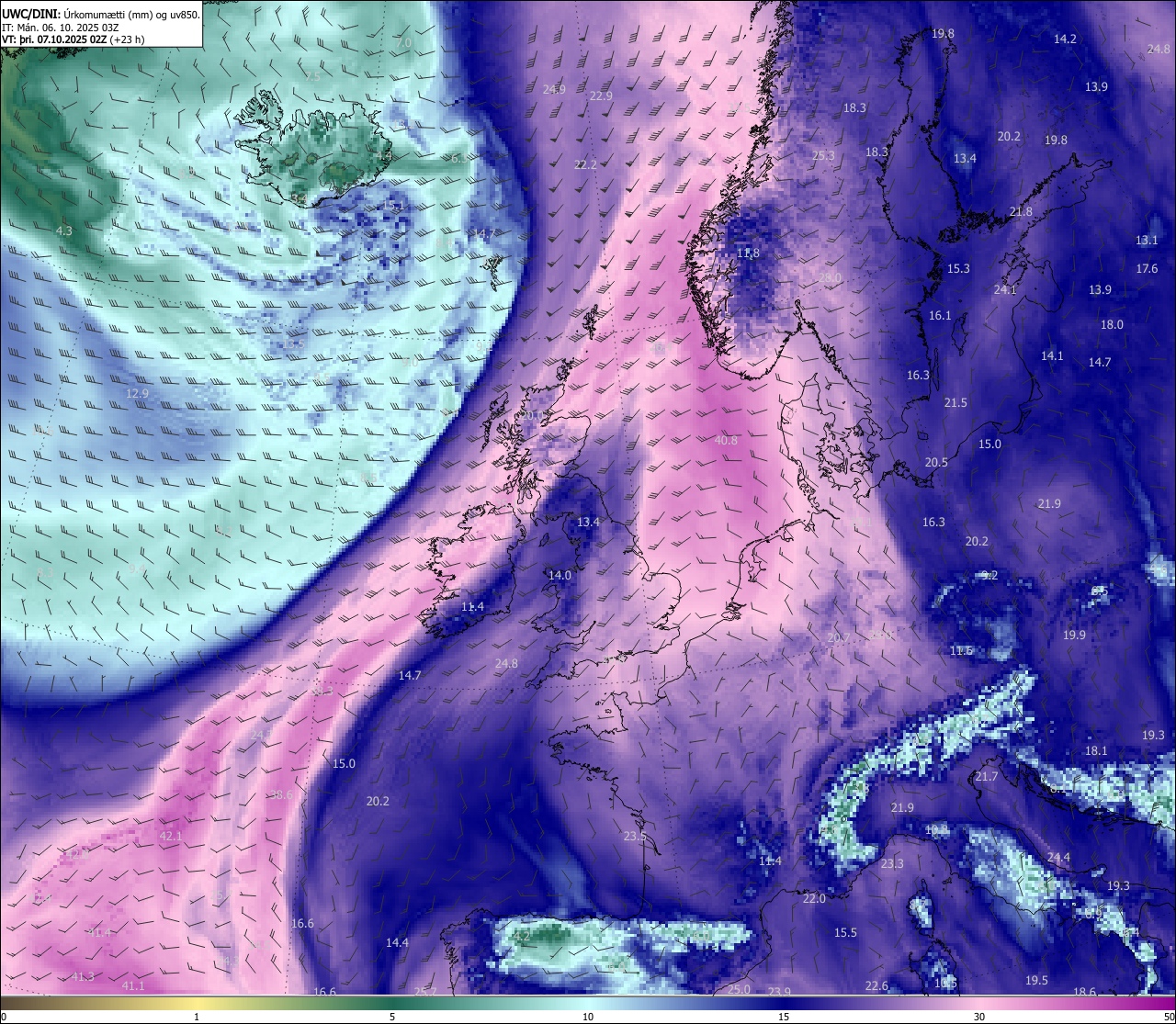1176x1024 pixels.
Task: Click the 21.7 value over northern Italy
Action: coord(986,776)
